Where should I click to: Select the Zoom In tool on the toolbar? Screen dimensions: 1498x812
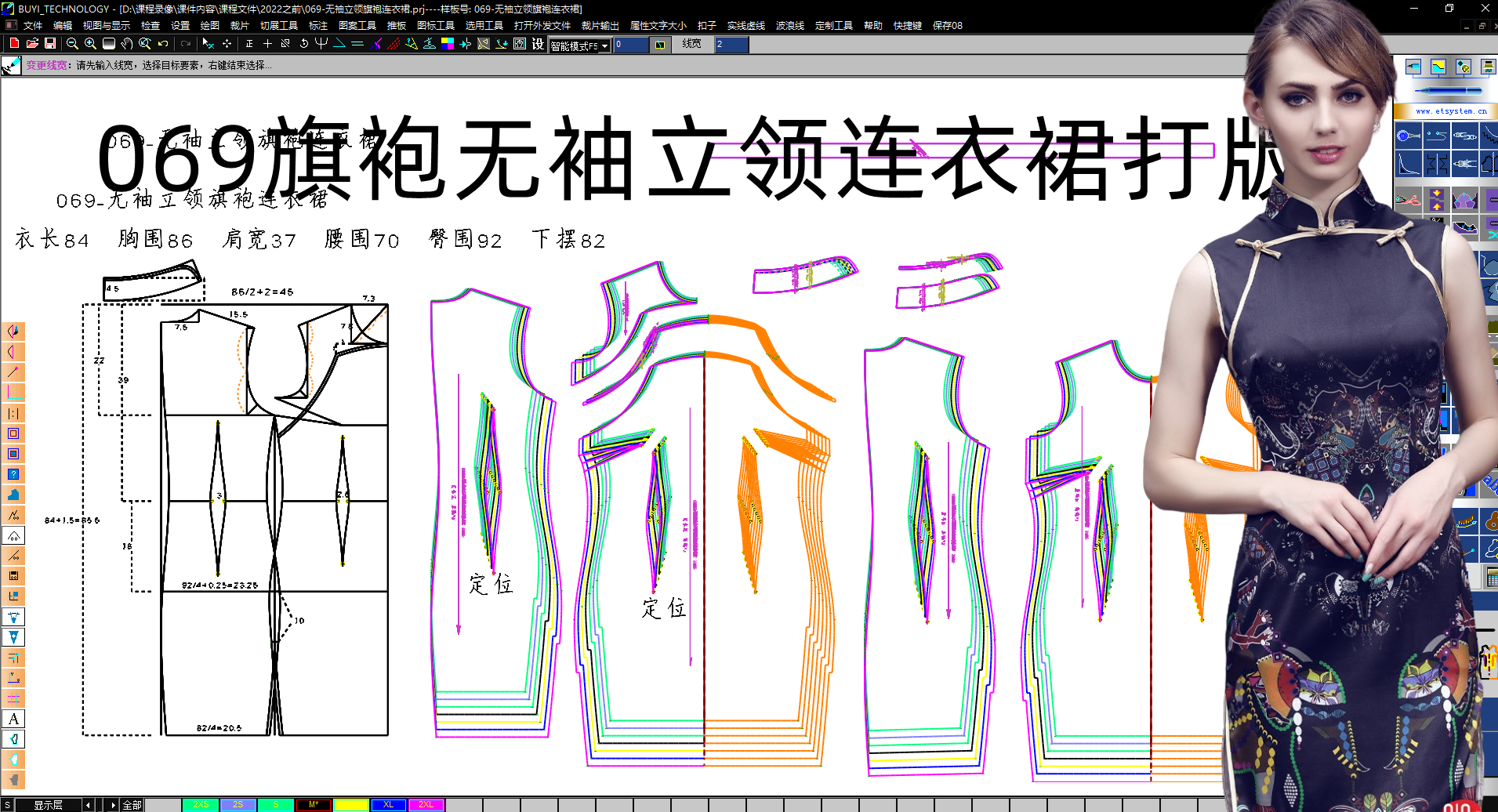click(90, 45)
